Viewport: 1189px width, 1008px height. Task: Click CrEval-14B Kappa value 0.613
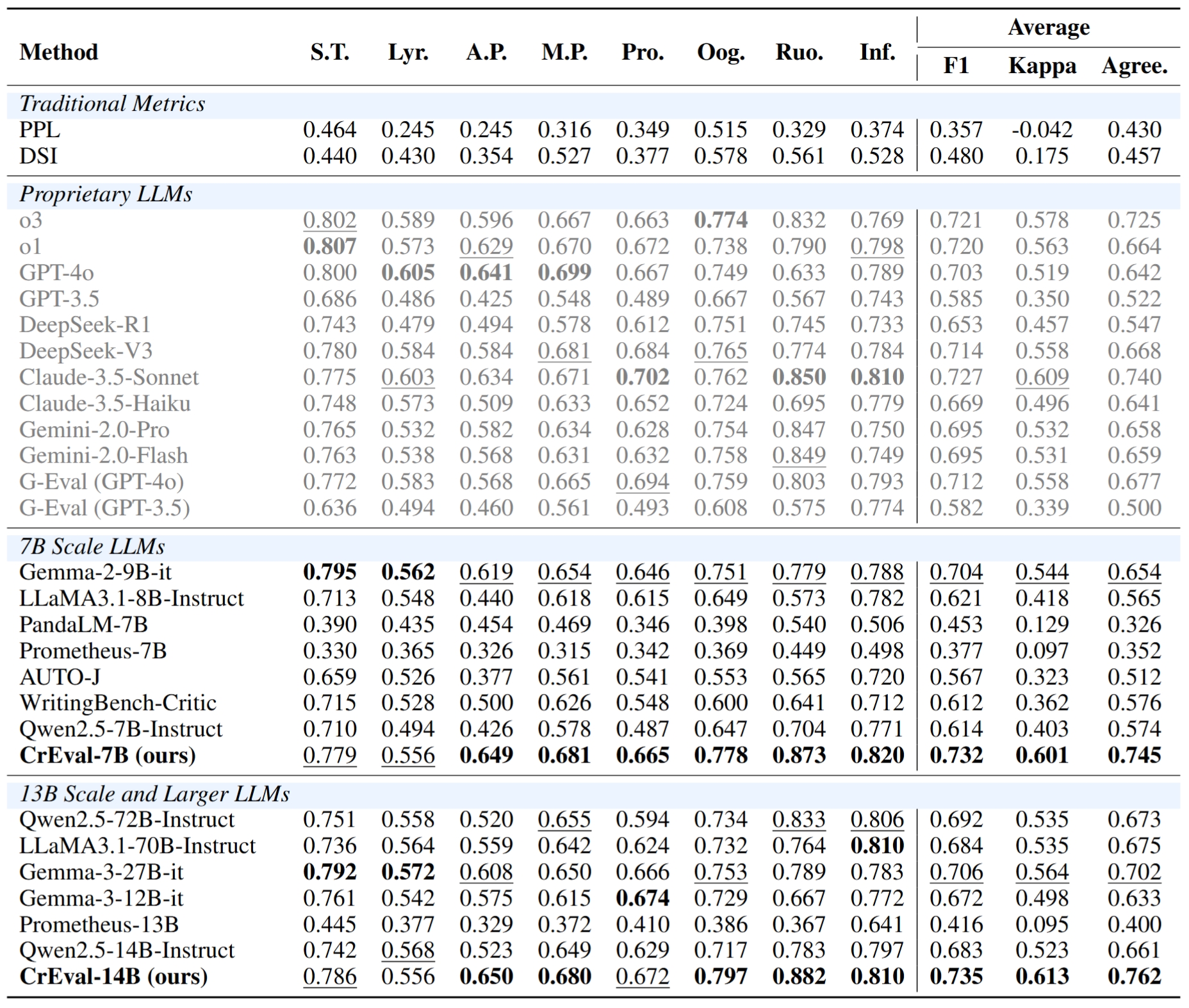1042,977
